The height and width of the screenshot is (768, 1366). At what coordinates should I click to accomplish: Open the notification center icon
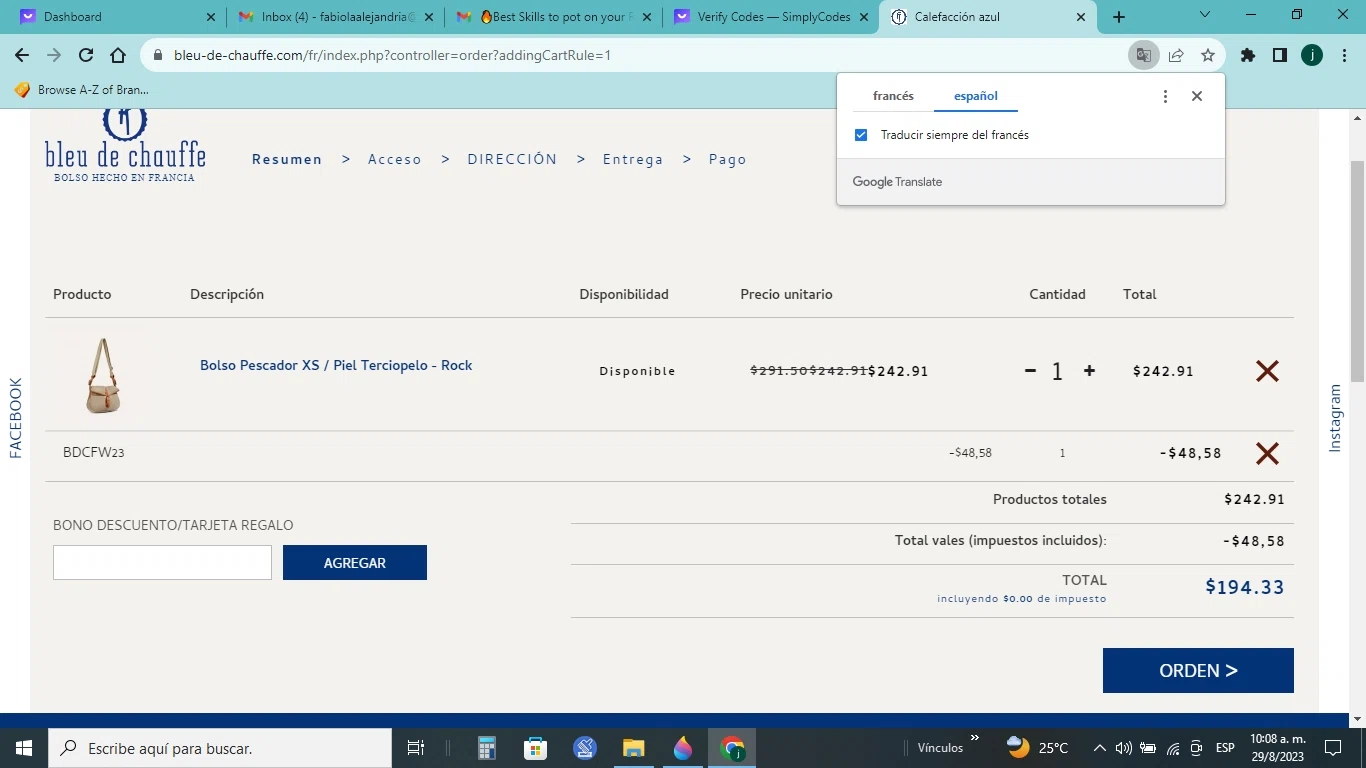[x=1332, y=748]
